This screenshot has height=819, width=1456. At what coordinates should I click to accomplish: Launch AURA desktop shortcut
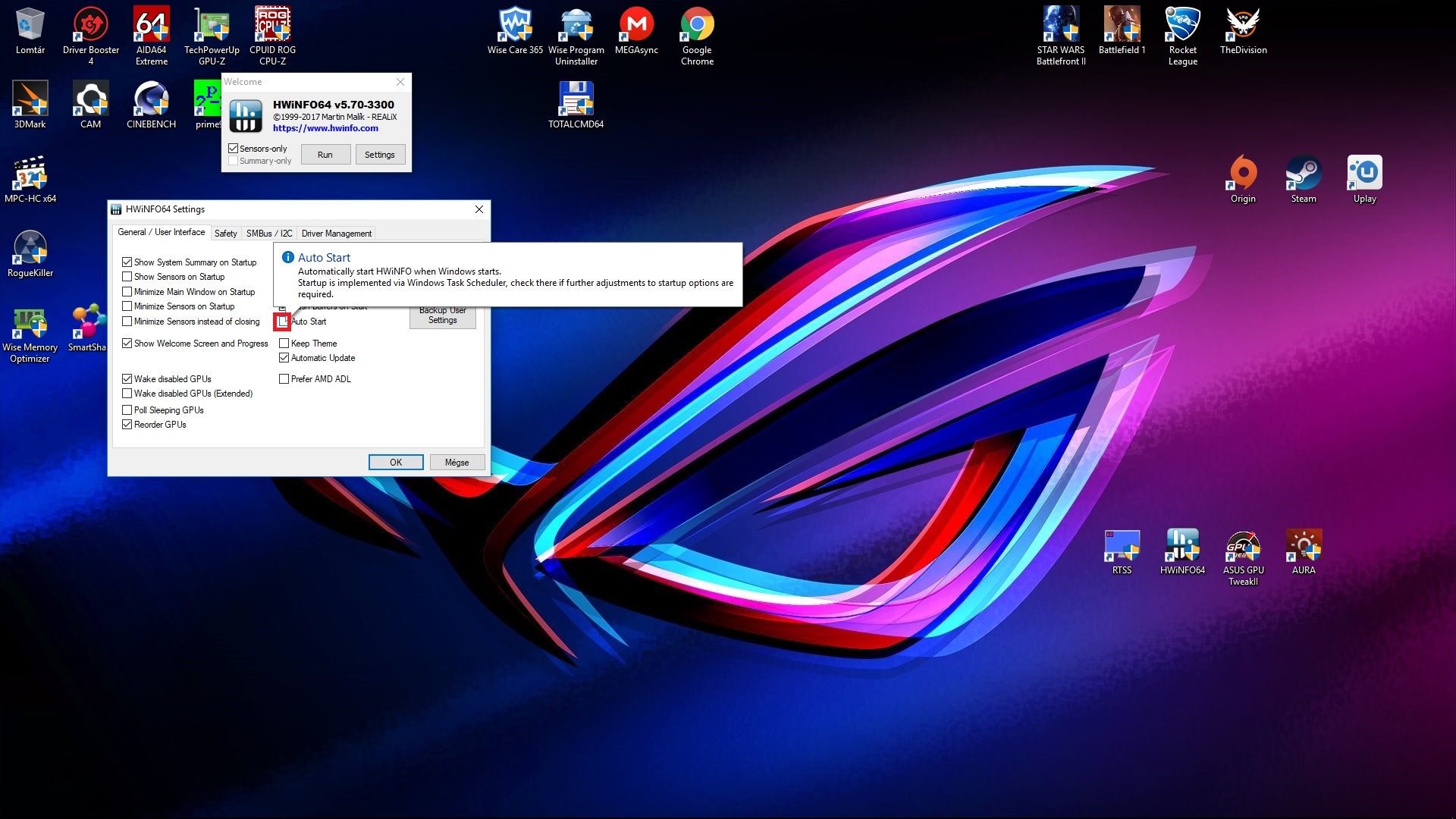(1304, 551)
